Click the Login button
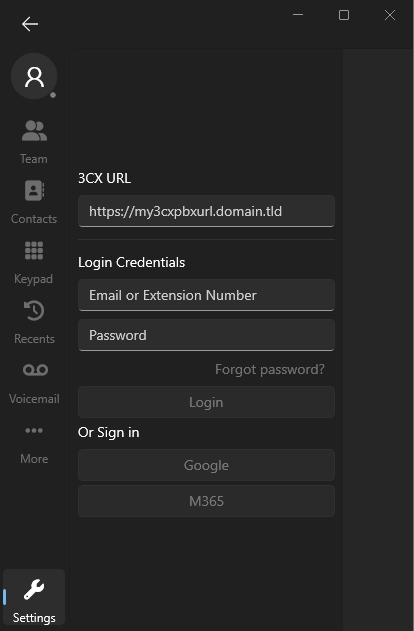Image resolution: width=414 pixels, height=631 pixels. (x=206, y=402)
